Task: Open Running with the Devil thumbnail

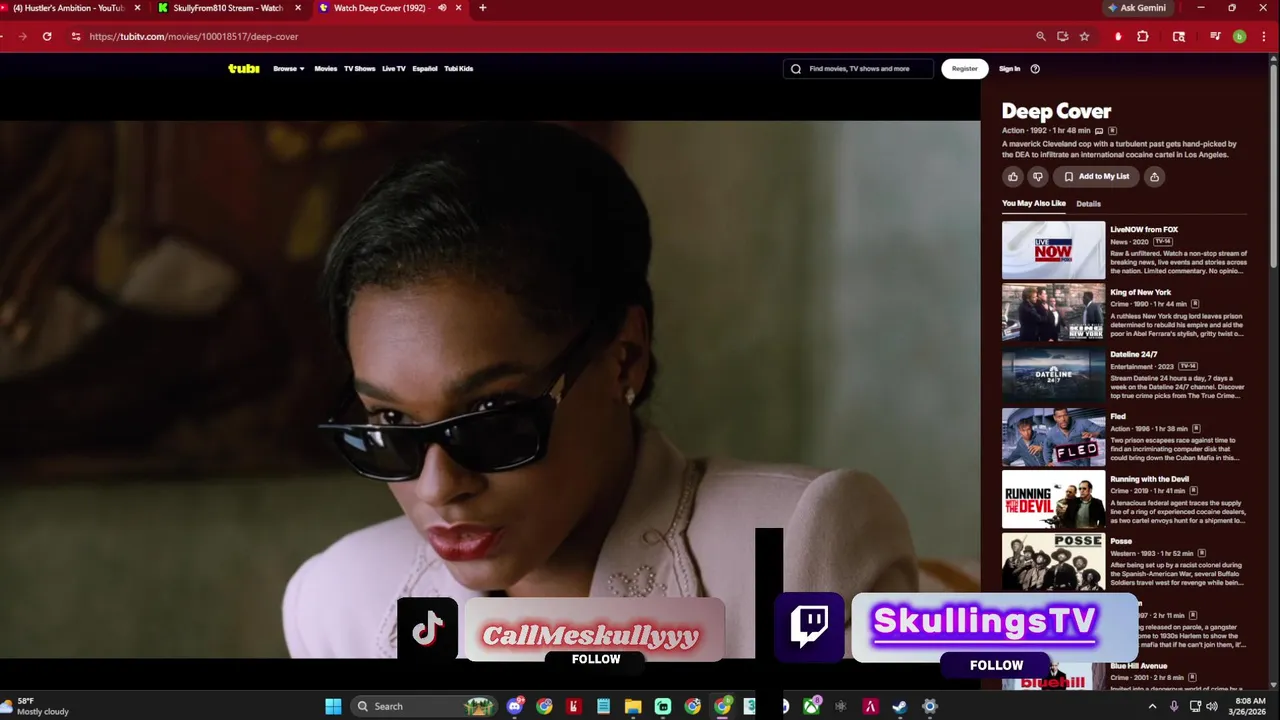Action: coord(1053,499)
